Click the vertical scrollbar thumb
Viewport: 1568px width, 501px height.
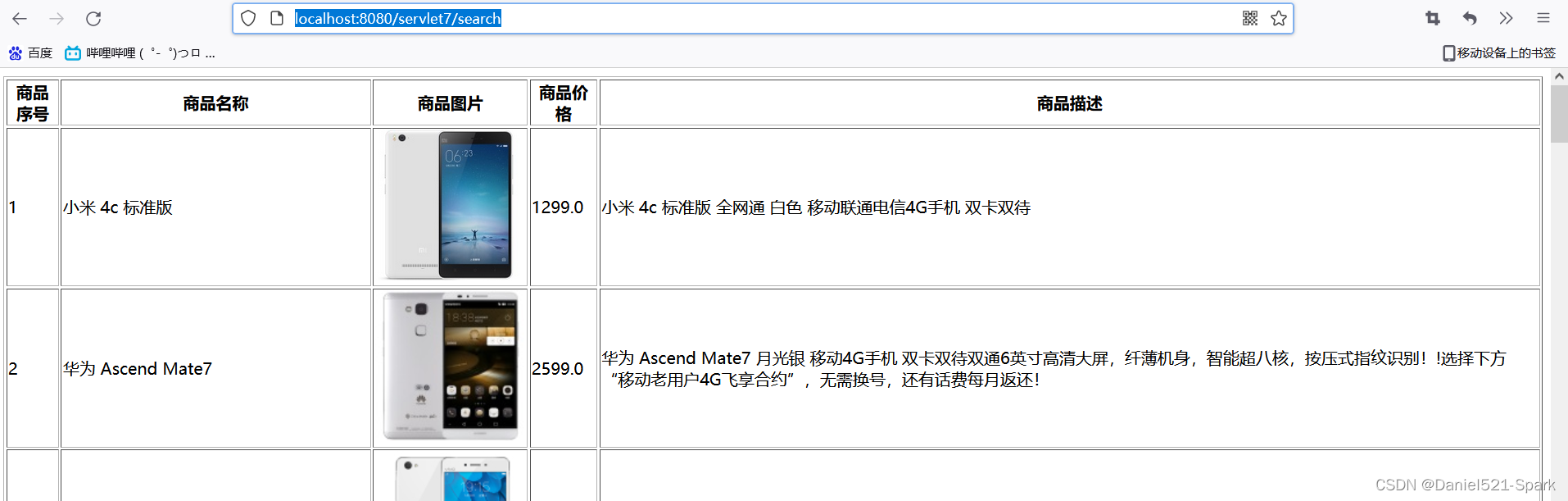tap(1559, 113)
